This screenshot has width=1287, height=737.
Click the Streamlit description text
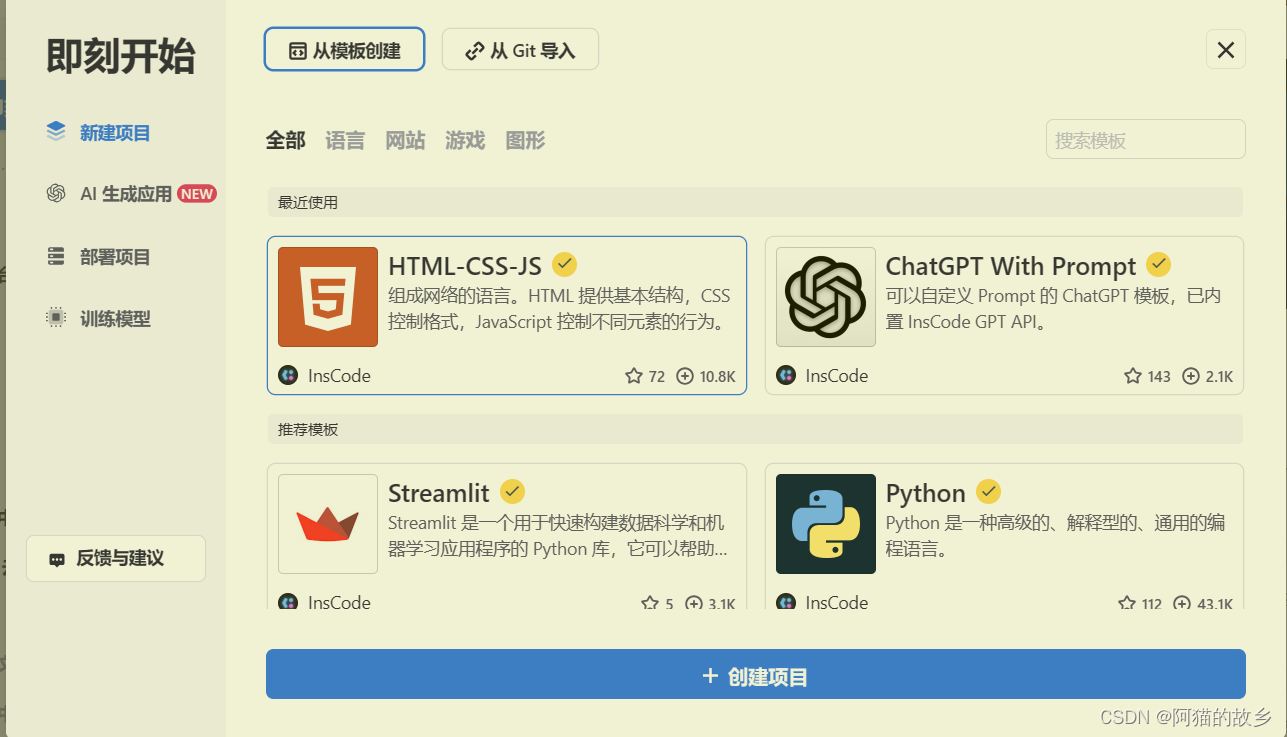click(558, 536)
